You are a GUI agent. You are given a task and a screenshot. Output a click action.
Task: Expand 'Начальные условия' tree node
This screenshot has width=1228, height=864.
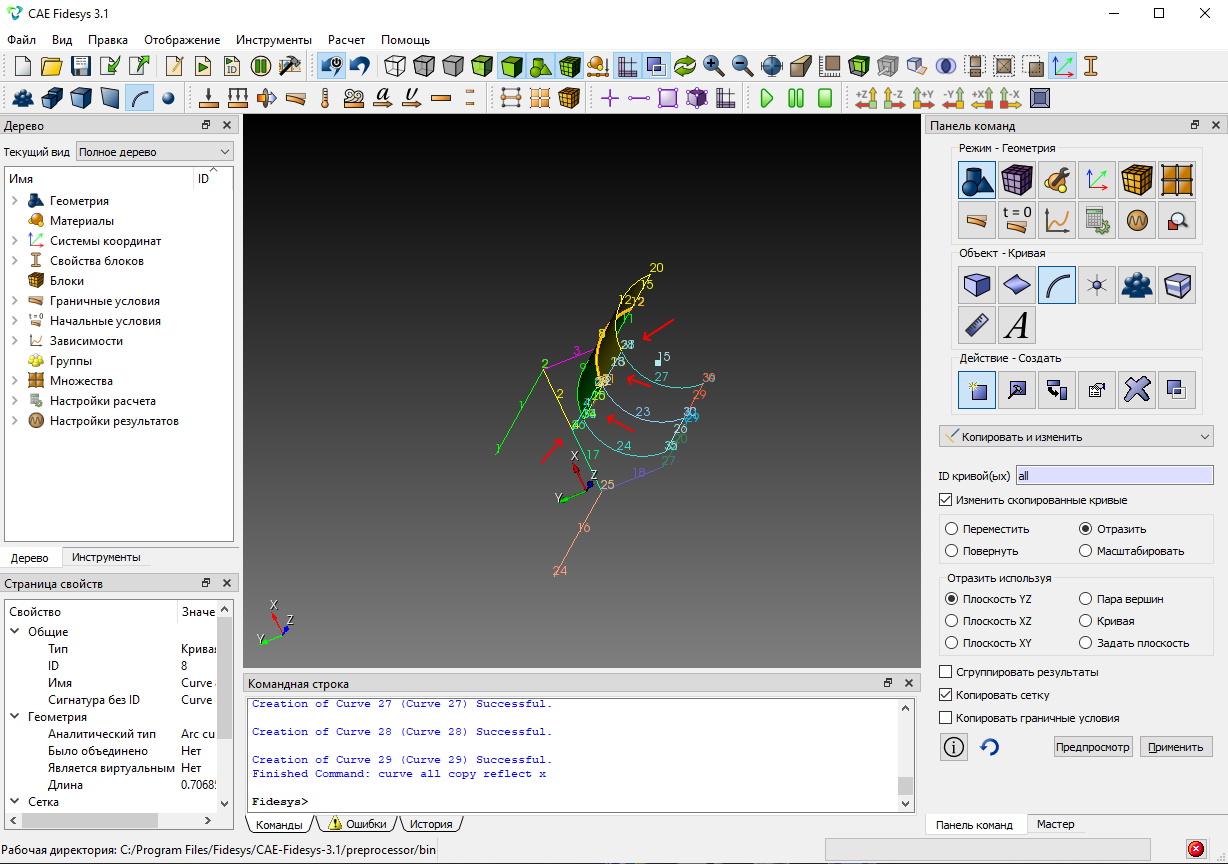coord(15,321)
